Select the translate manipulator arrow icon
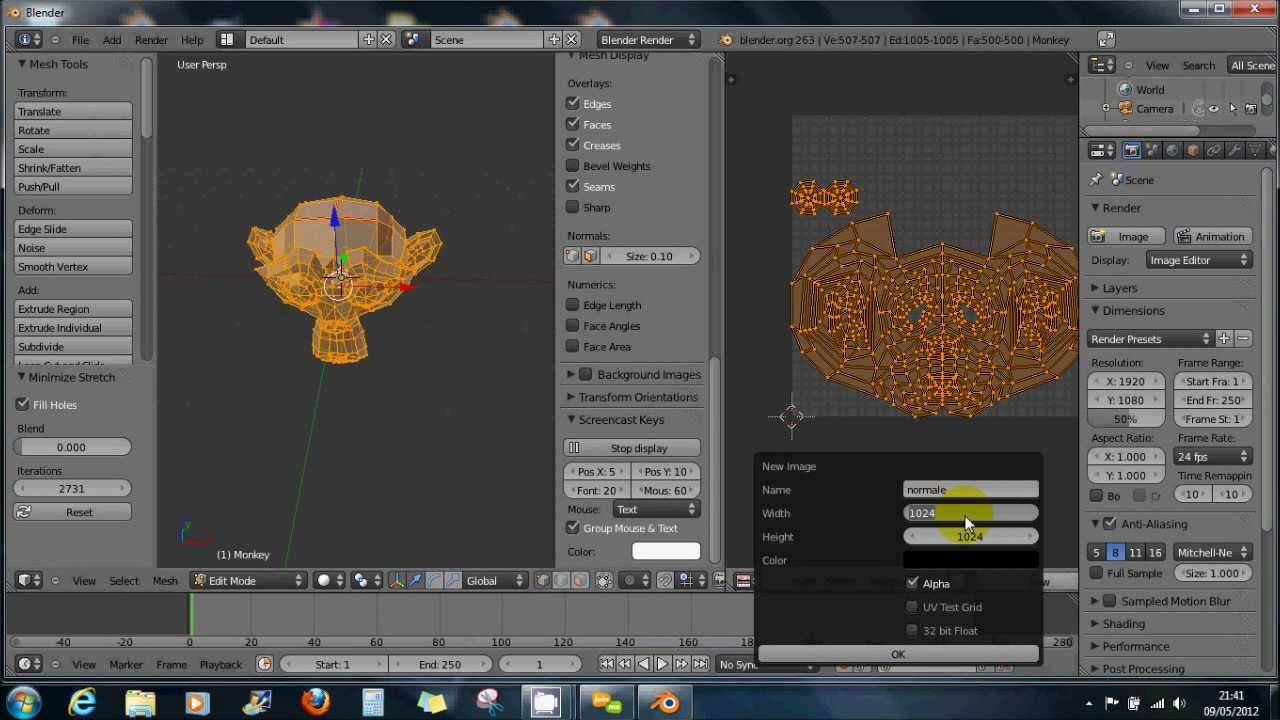This screenshot has width=1280, height=720. (x=415, y=580)
